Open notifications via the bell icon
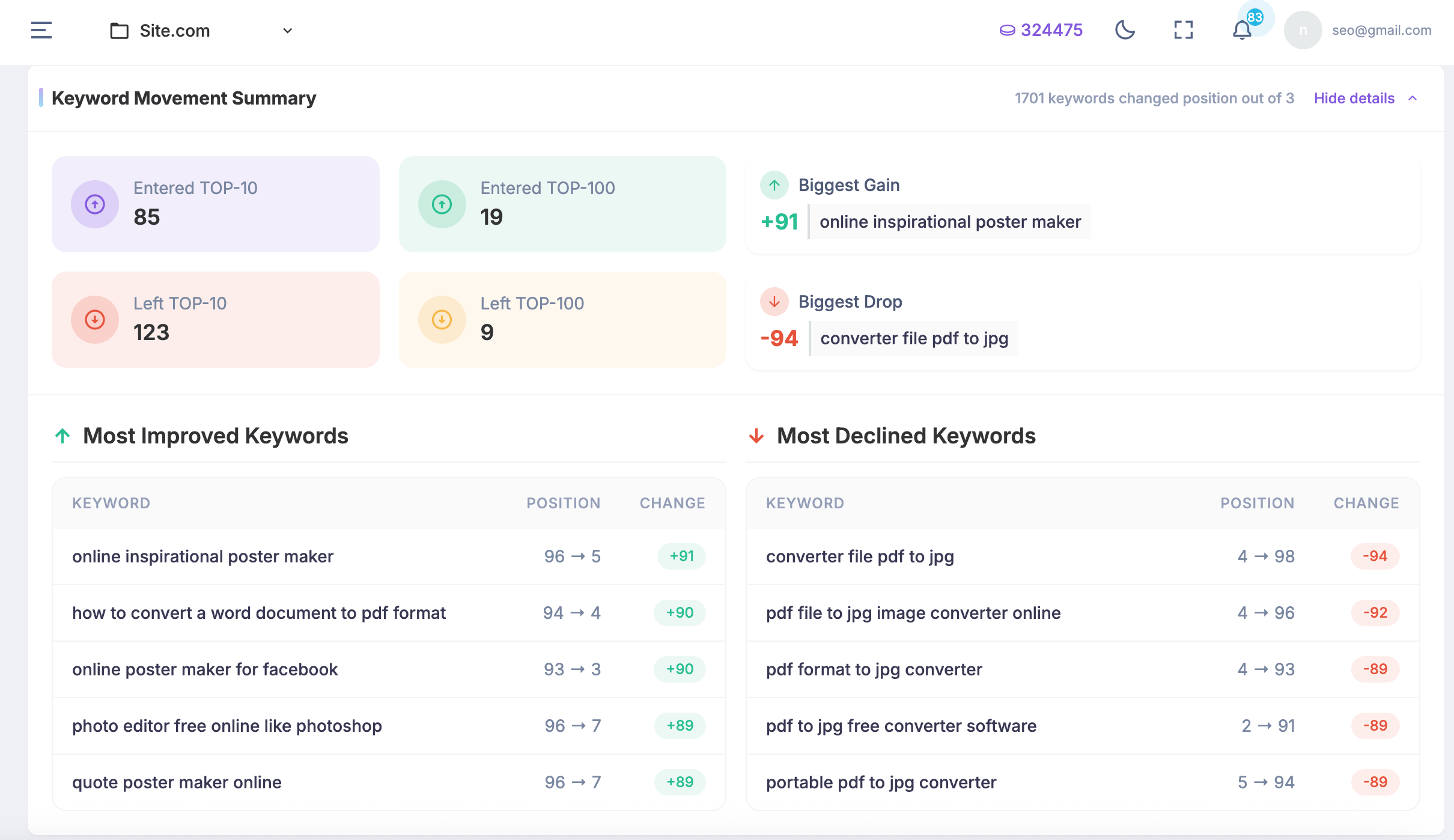This screenshot has width=1454, height=840. point(1241,31)
